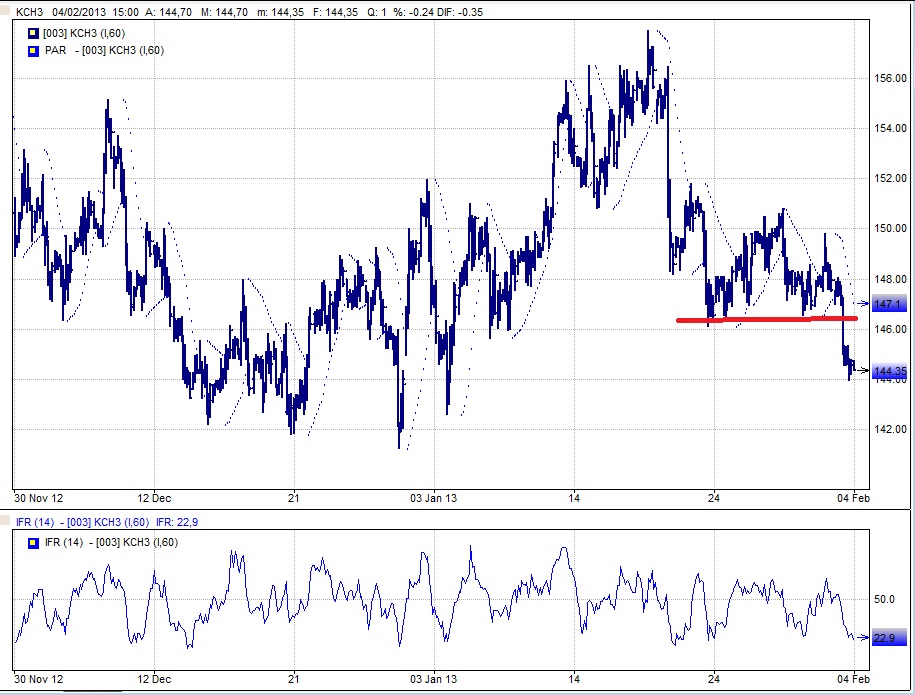
Task: Click the arrow pointing to 147.1 label
Action: [x=861, y=303]
